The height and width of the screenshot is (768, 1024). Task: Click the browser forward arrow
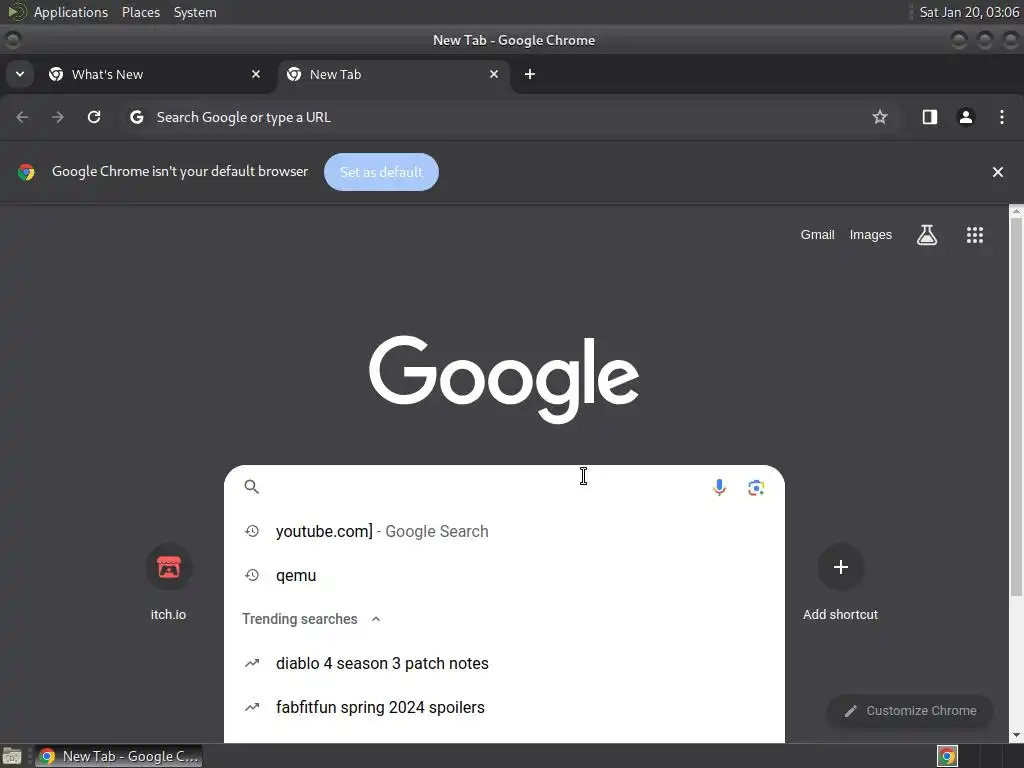coord(58,117)
